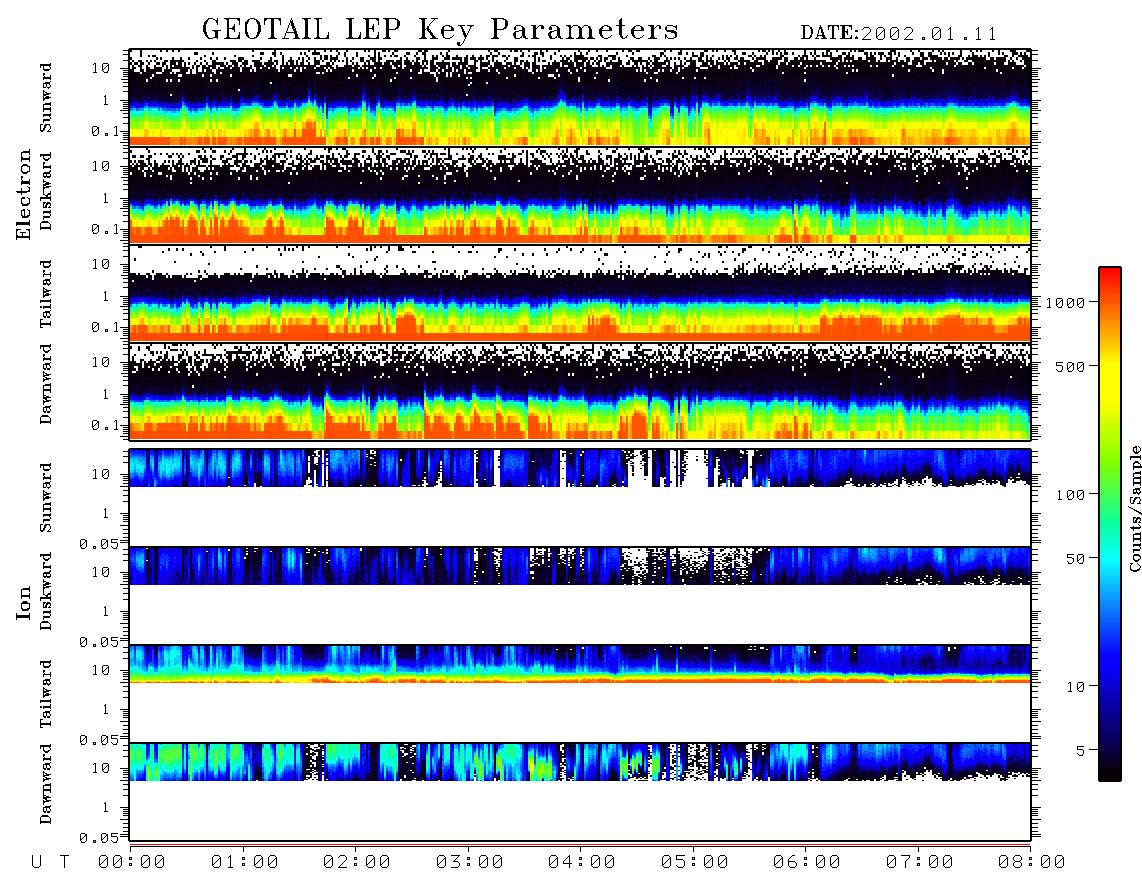Click the 03:00 time axis label
1142x880 pixels.
pos(470,863)
